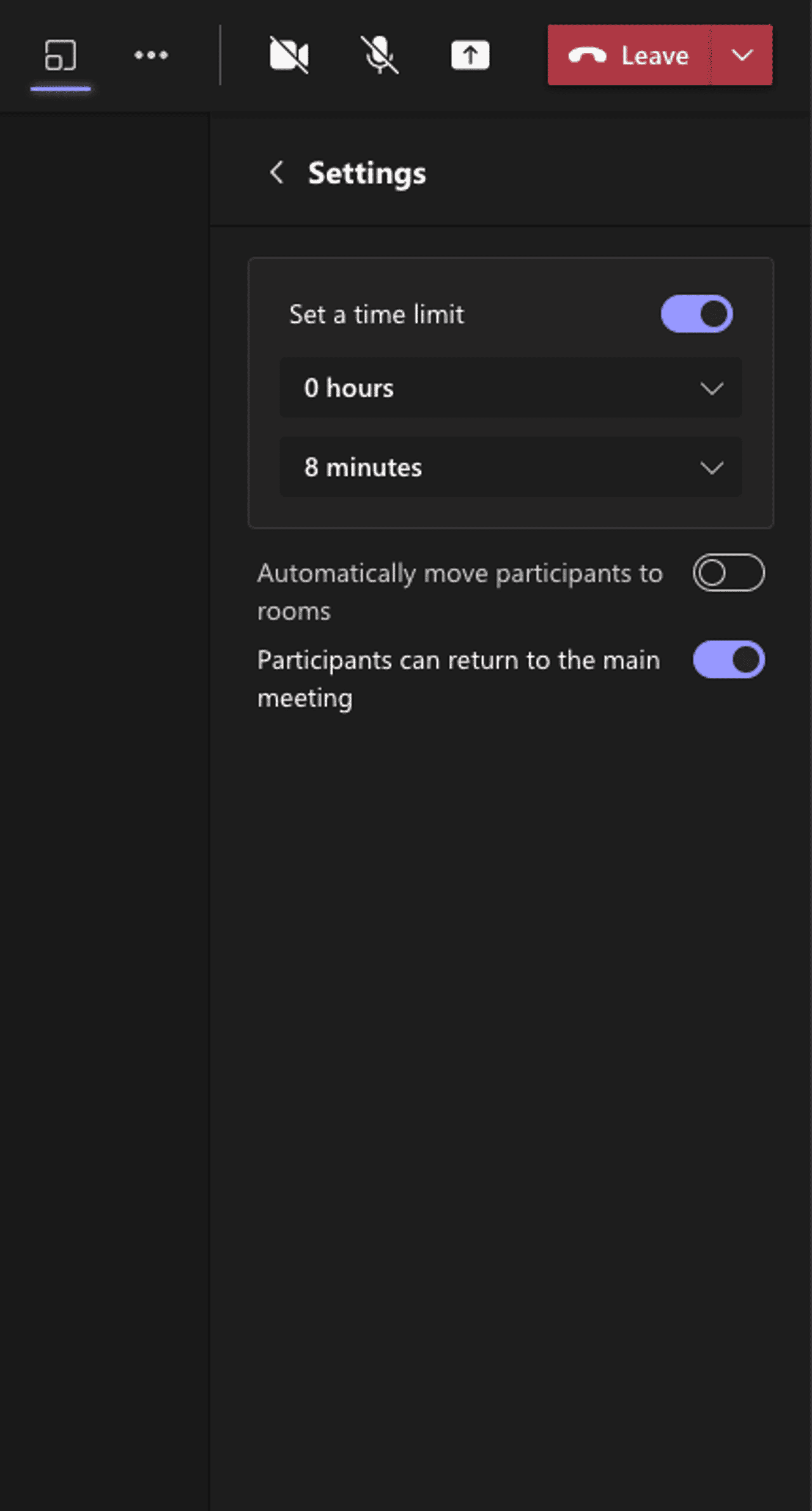Open the Breakout rooms panel icon
This screenshot has height=1511, width=812.
pos(60,56)
